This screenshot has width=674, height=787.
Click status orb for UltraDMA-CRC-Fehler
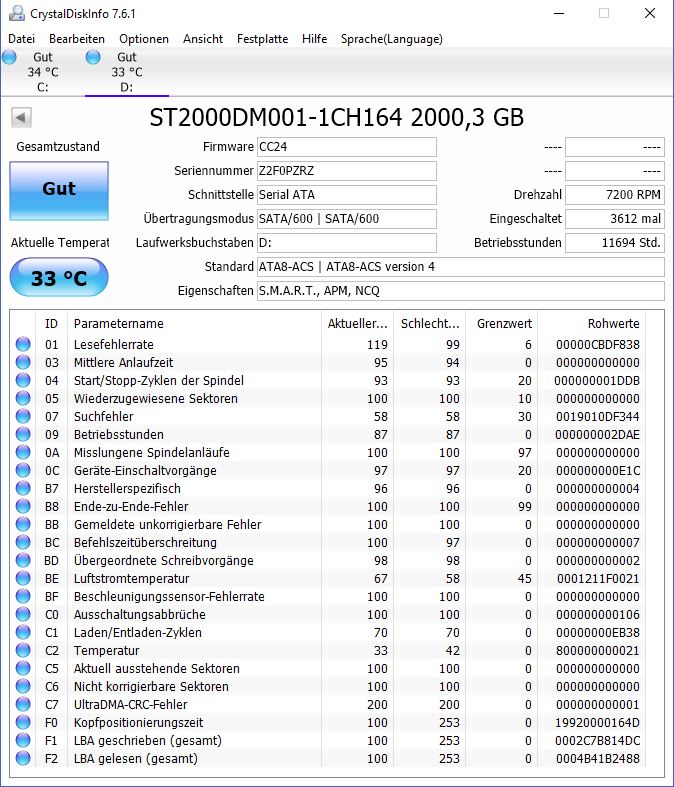click(x=23, y=704)
